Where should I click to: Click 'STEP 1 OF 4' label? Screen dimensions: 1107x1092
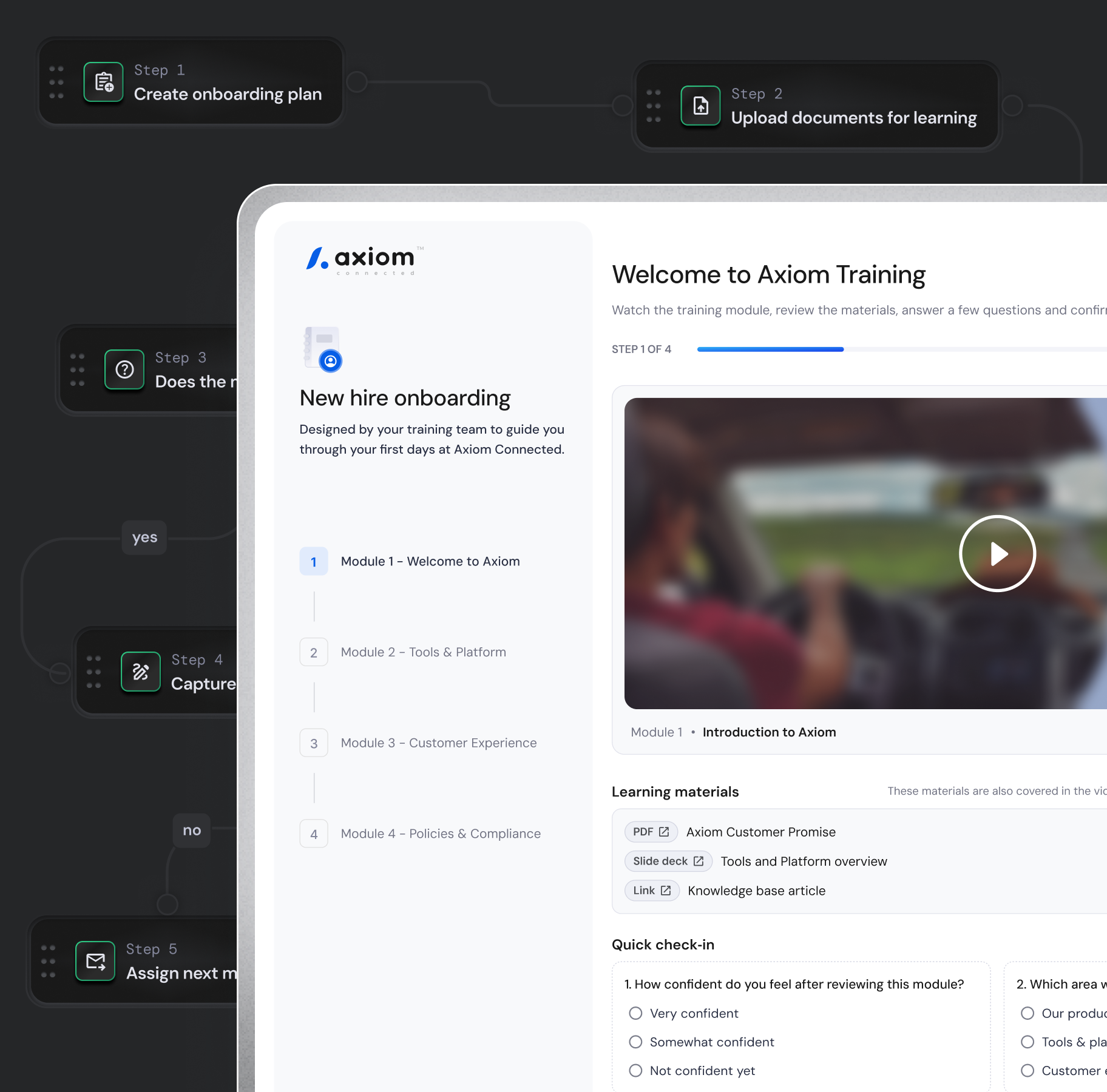pos(641,349)
